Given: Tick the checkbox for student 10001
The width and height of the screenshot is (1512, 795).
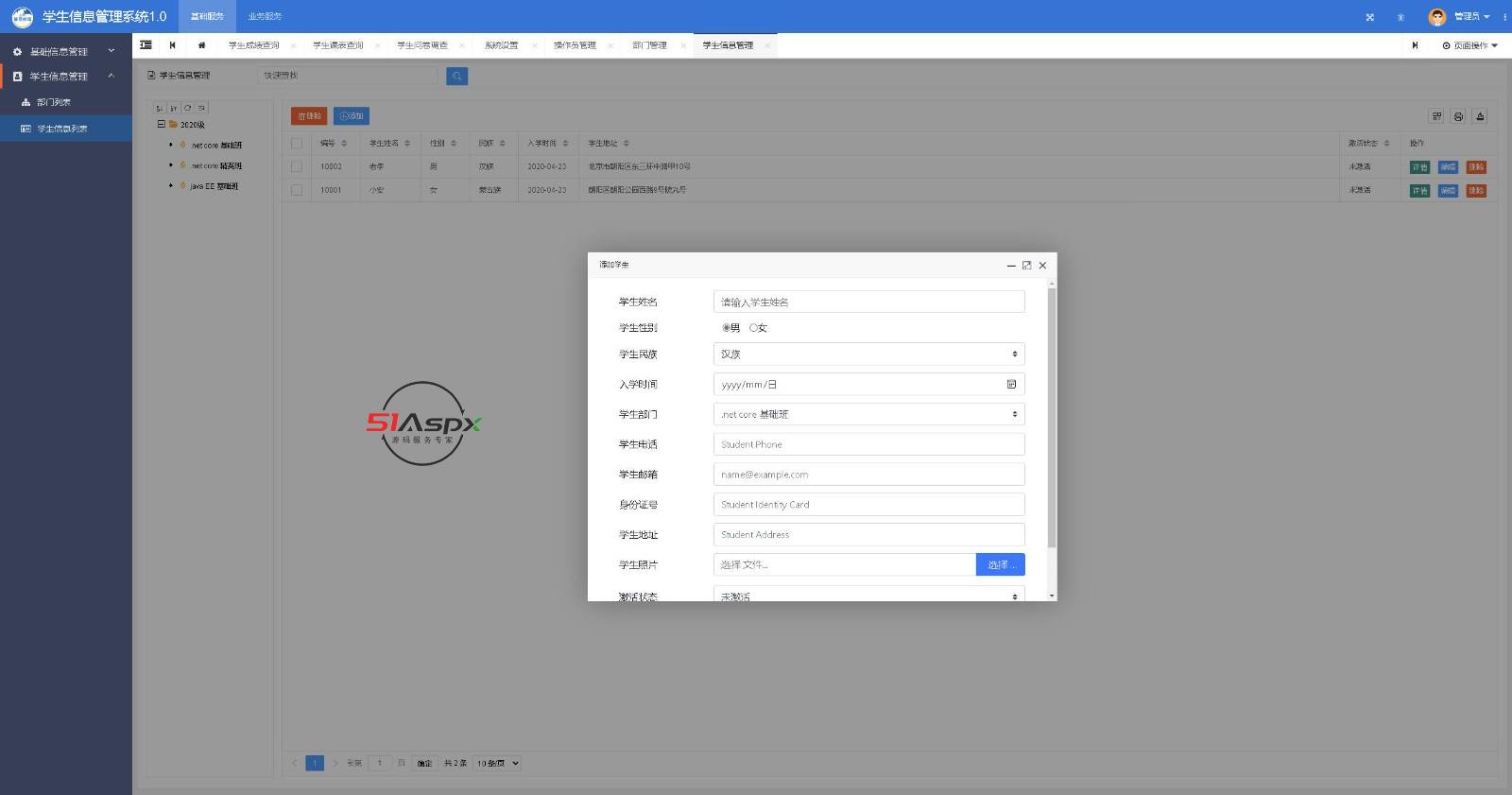Looking at the screenshot, I should tap(297, 190).
